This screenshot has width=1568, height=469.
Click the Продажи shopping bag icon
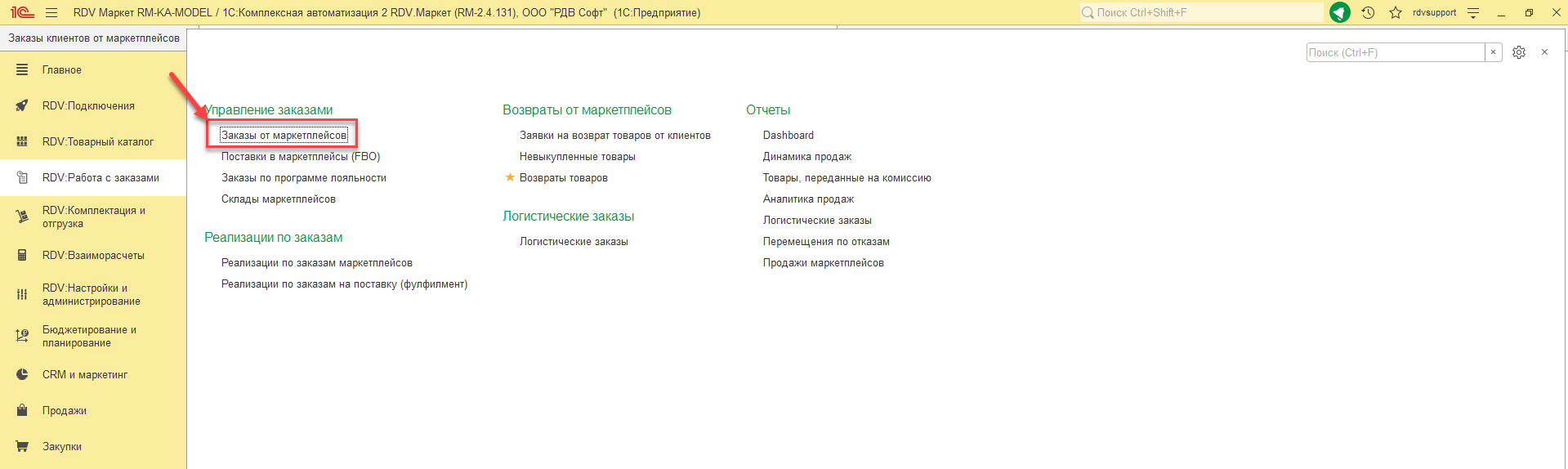click(22, 411)
